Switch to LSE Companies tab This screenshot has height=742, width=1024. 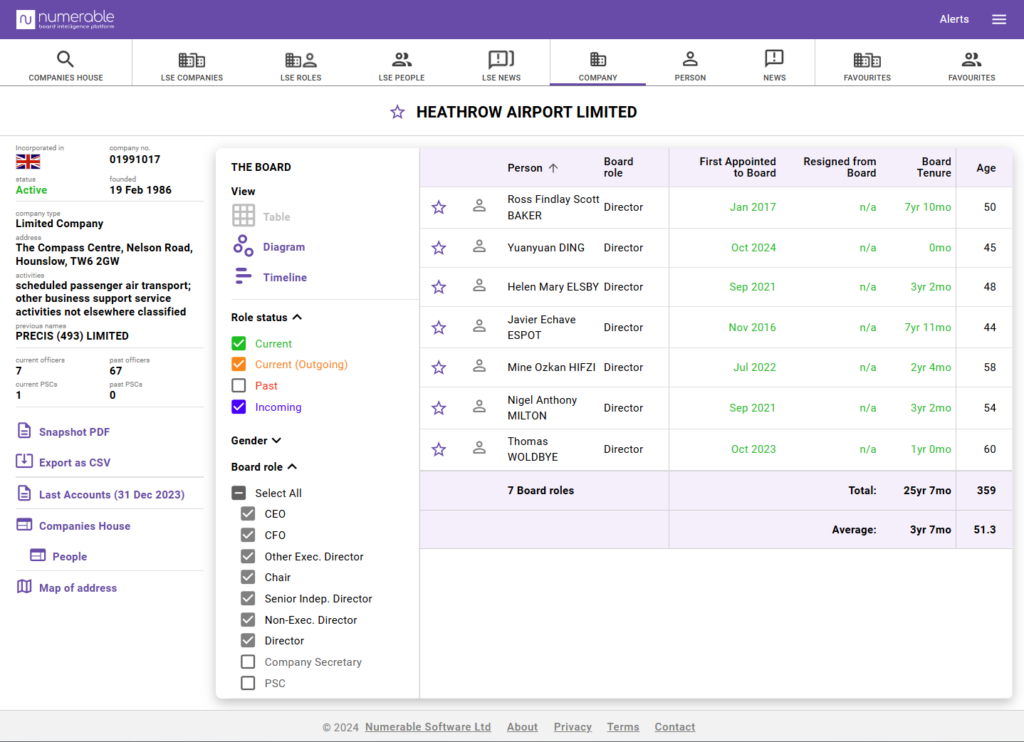tap(192, 65)
